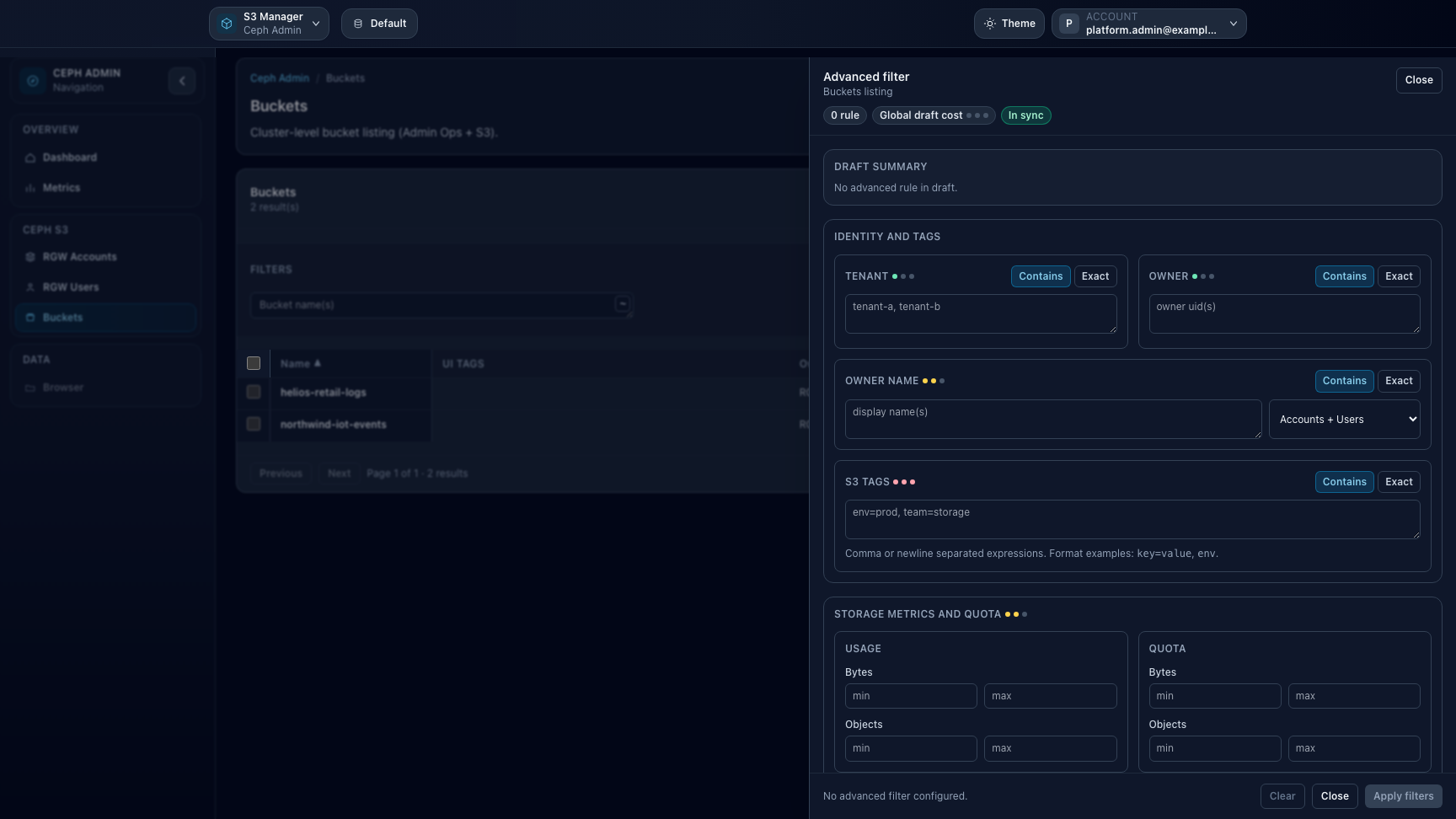Collapse the Ceph Admin navigation sidebar
This screenshot has height=819, width=1456.
pos(182,80)
